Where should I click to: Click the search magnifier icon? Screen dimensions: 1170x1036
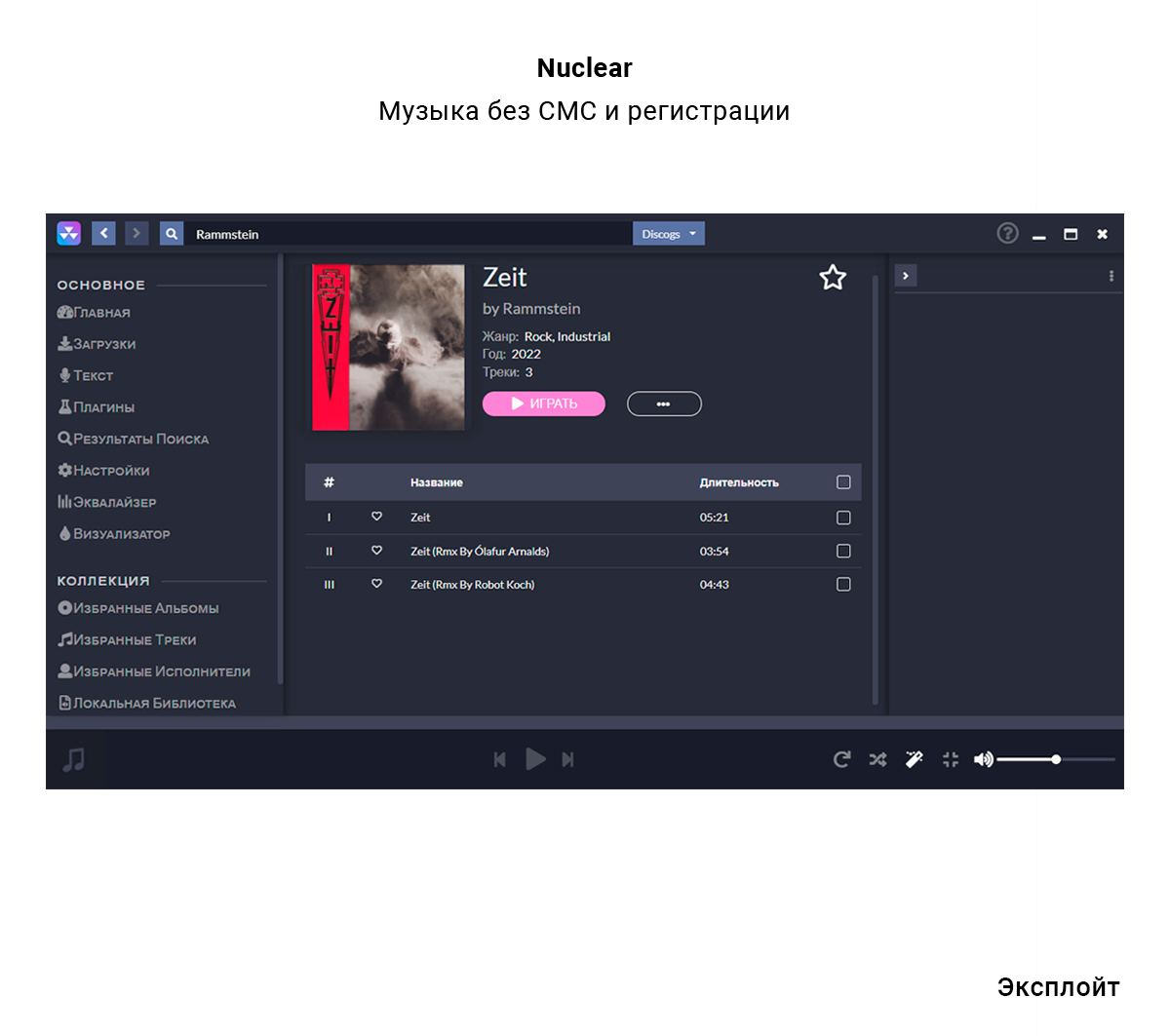point(172,234)
